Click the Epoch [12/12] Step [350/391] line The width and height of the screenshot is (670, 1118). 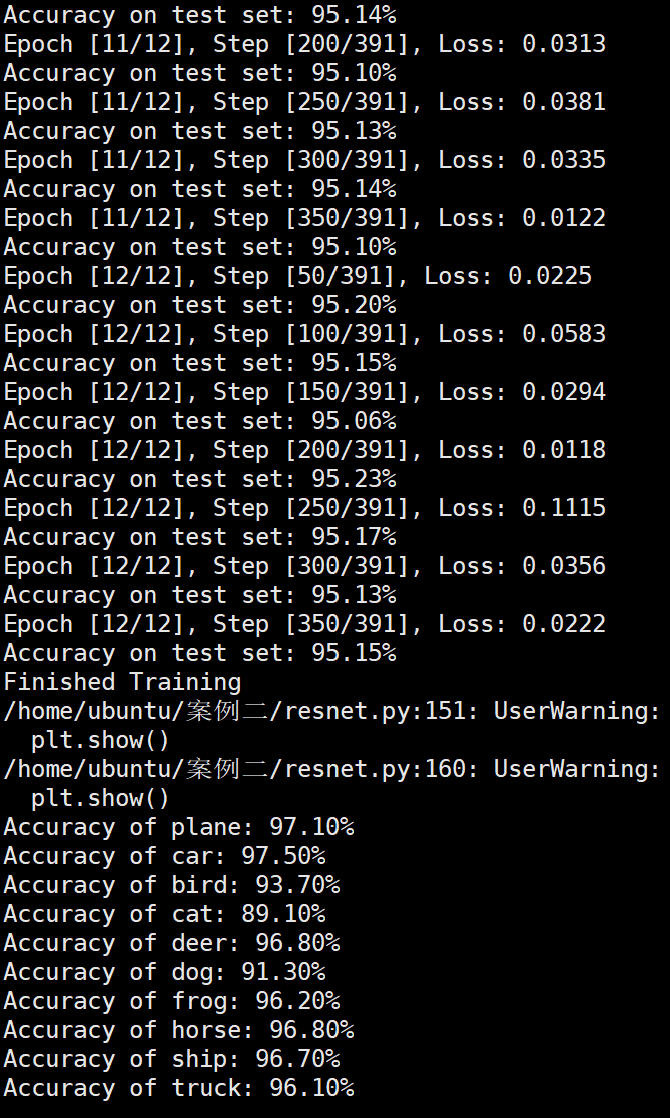(304, 624)
